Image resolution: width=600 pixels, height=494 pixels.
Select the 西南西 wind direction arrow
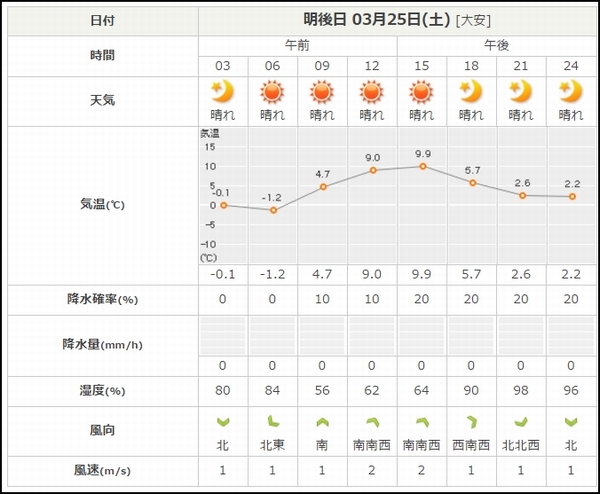coord(472,422)
